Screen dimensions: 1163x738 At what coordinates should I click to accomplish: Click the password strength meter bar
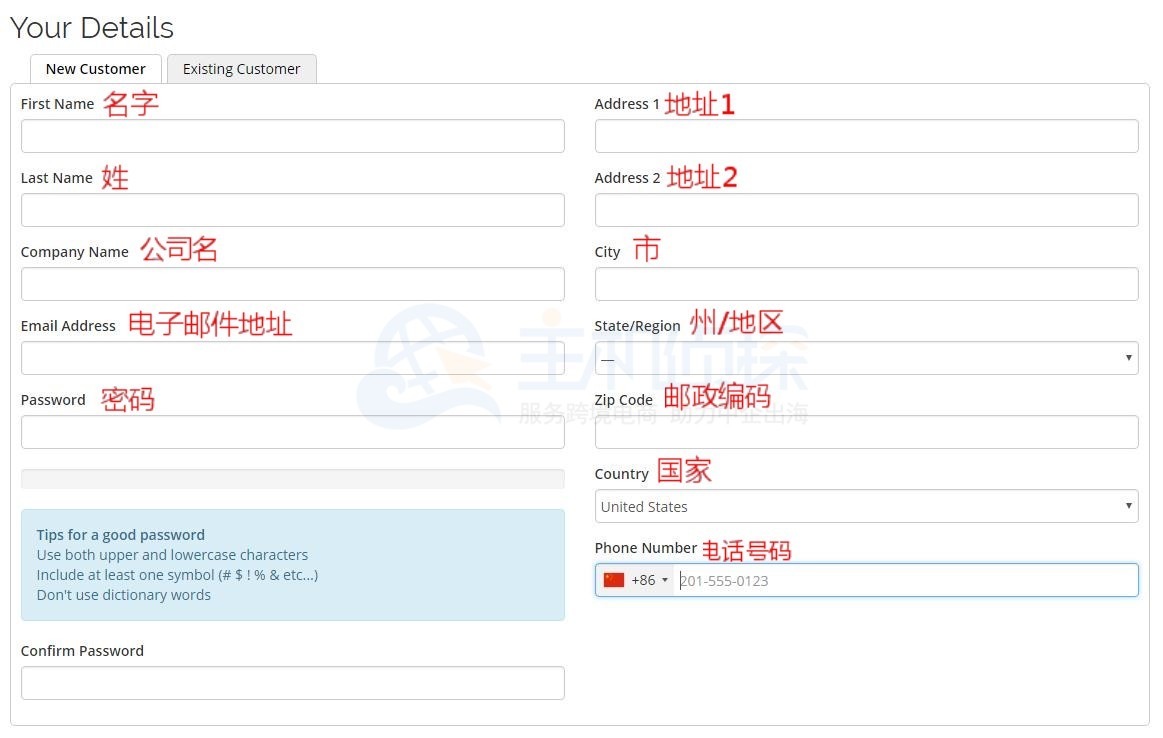293,478
